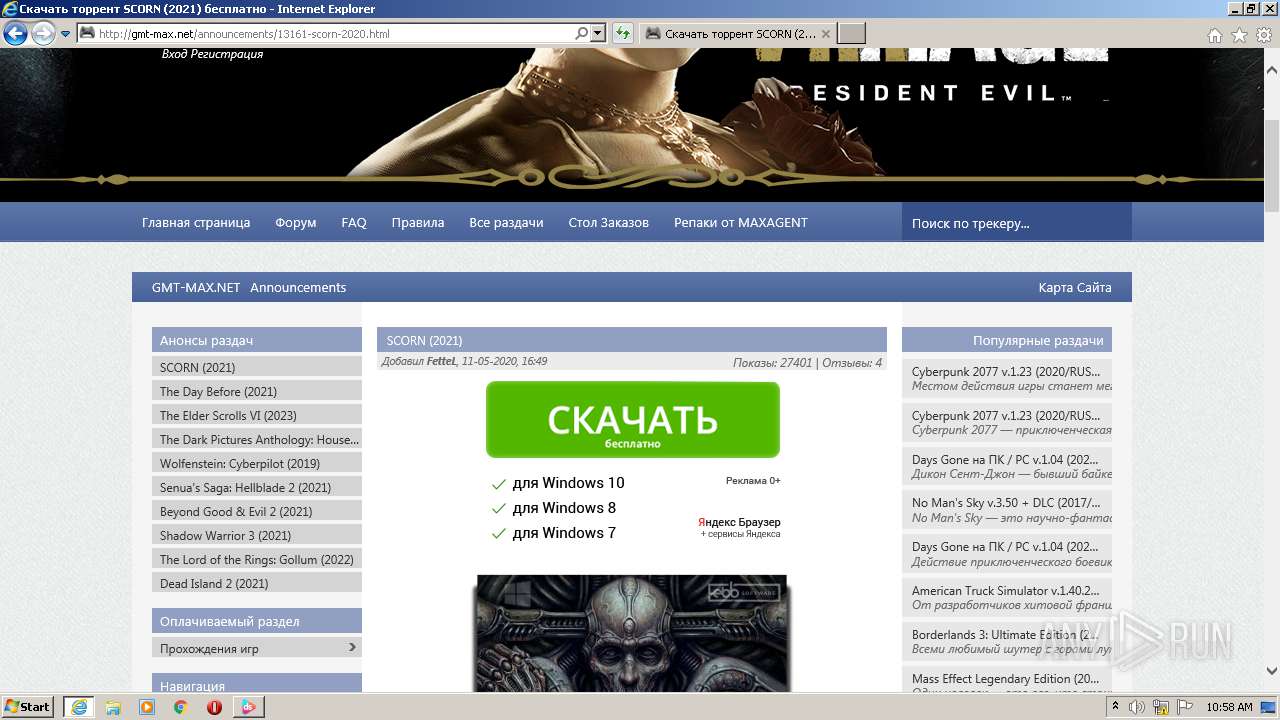The width and height of the screenshot is (1280, 720).
Task: Open the FAQ menu item
Action: pos(354,222)
